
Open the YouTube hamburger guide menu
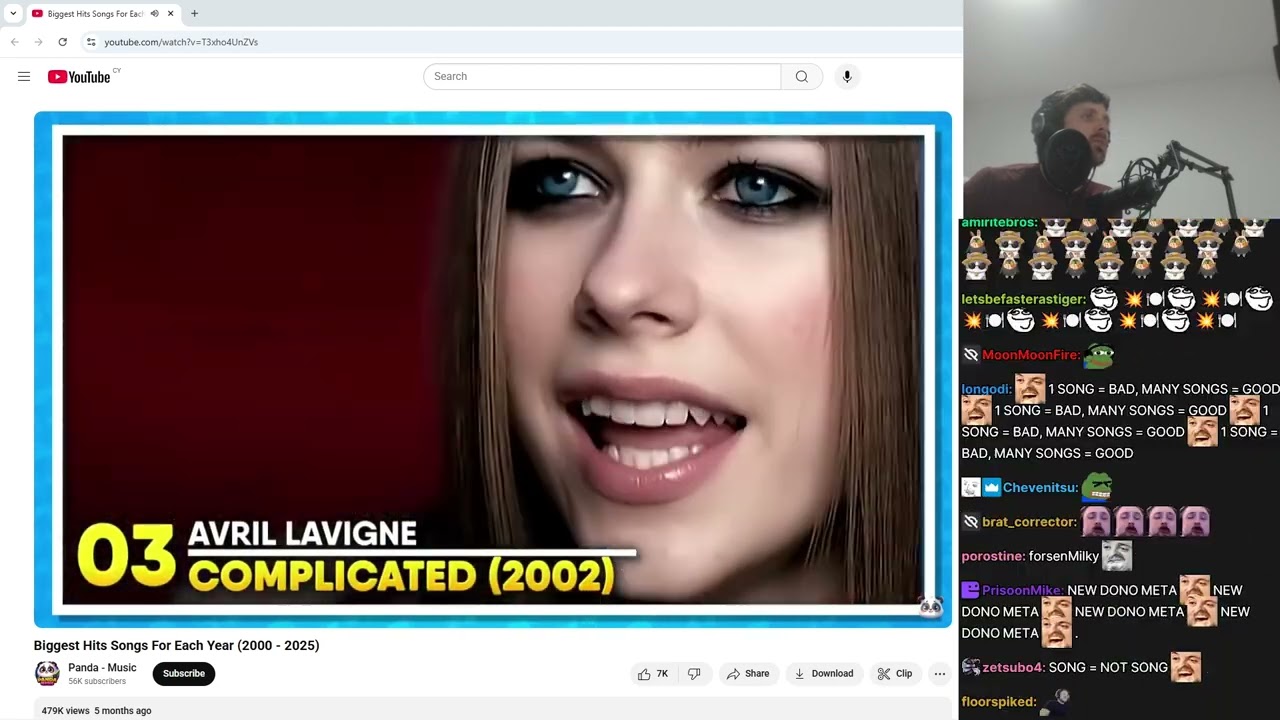pos(24,76)
